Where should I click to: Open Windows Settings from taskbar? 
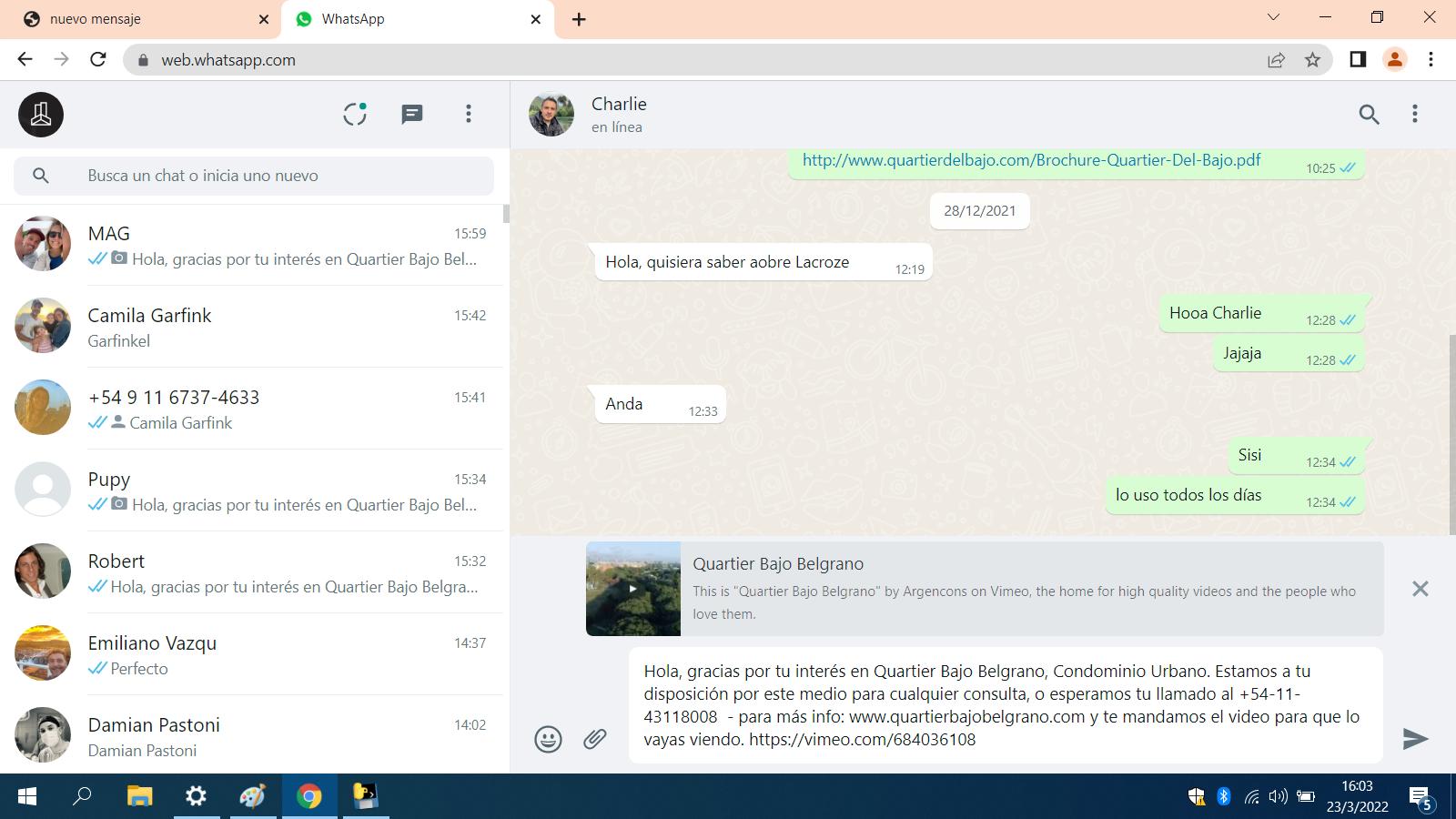pos(196,796)
